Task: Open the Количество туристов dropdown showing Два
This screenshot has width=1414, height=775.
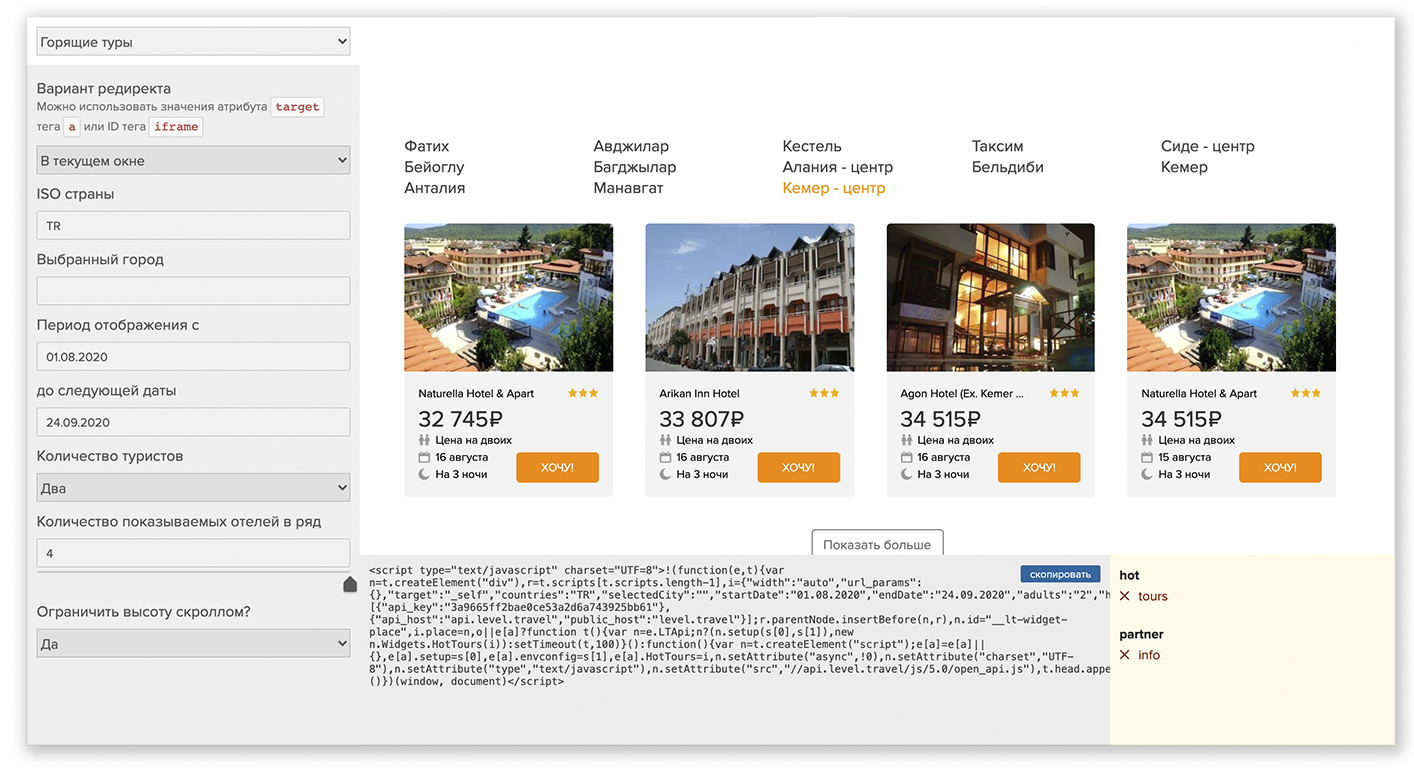Action: 193,488
